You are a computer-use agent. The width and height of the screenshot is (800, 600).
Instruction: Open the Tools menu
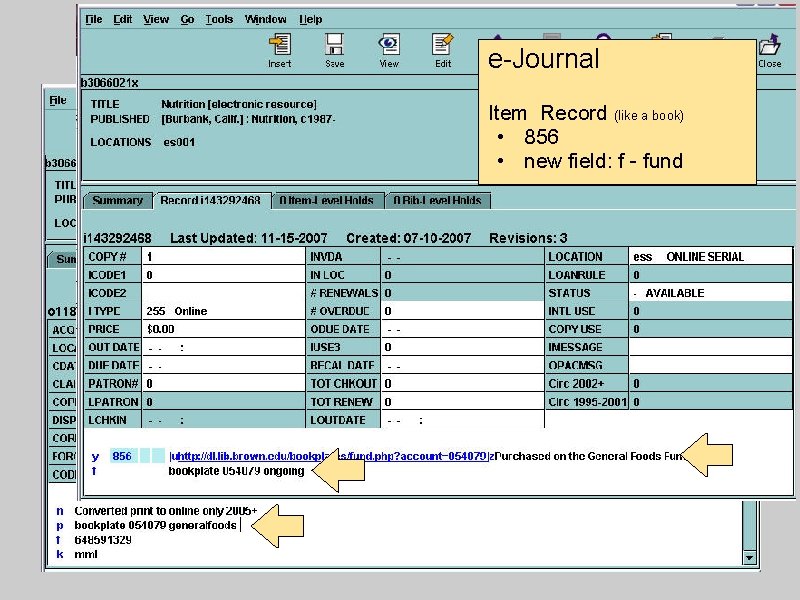click(219, 19)
